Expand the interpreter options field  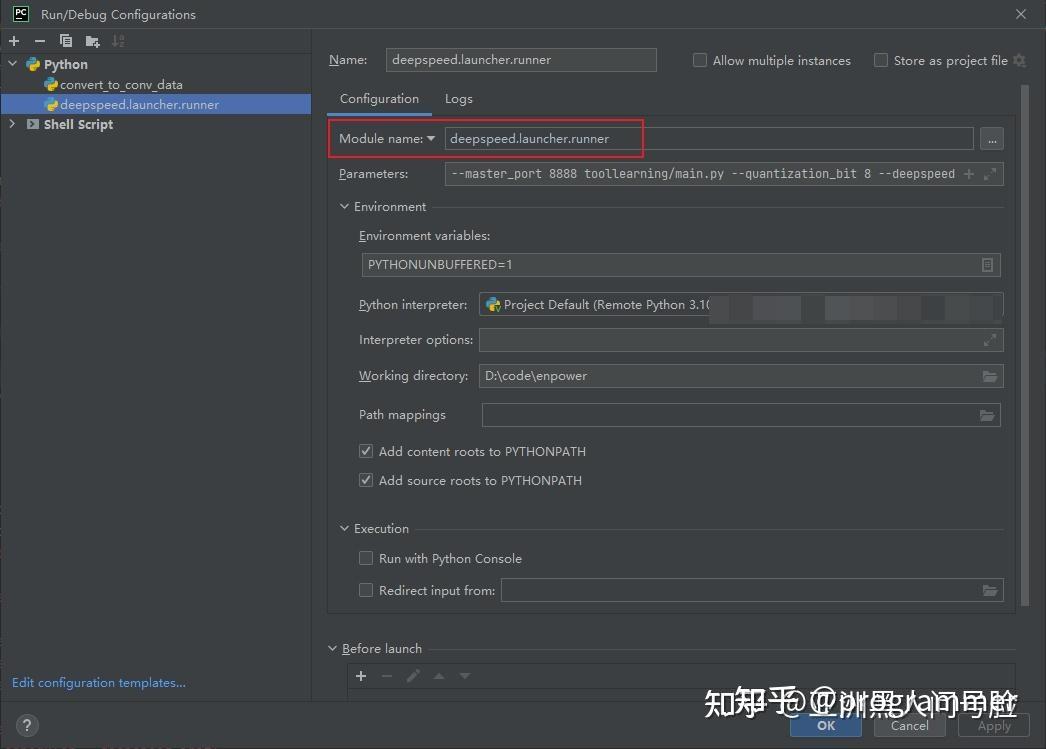989,340
